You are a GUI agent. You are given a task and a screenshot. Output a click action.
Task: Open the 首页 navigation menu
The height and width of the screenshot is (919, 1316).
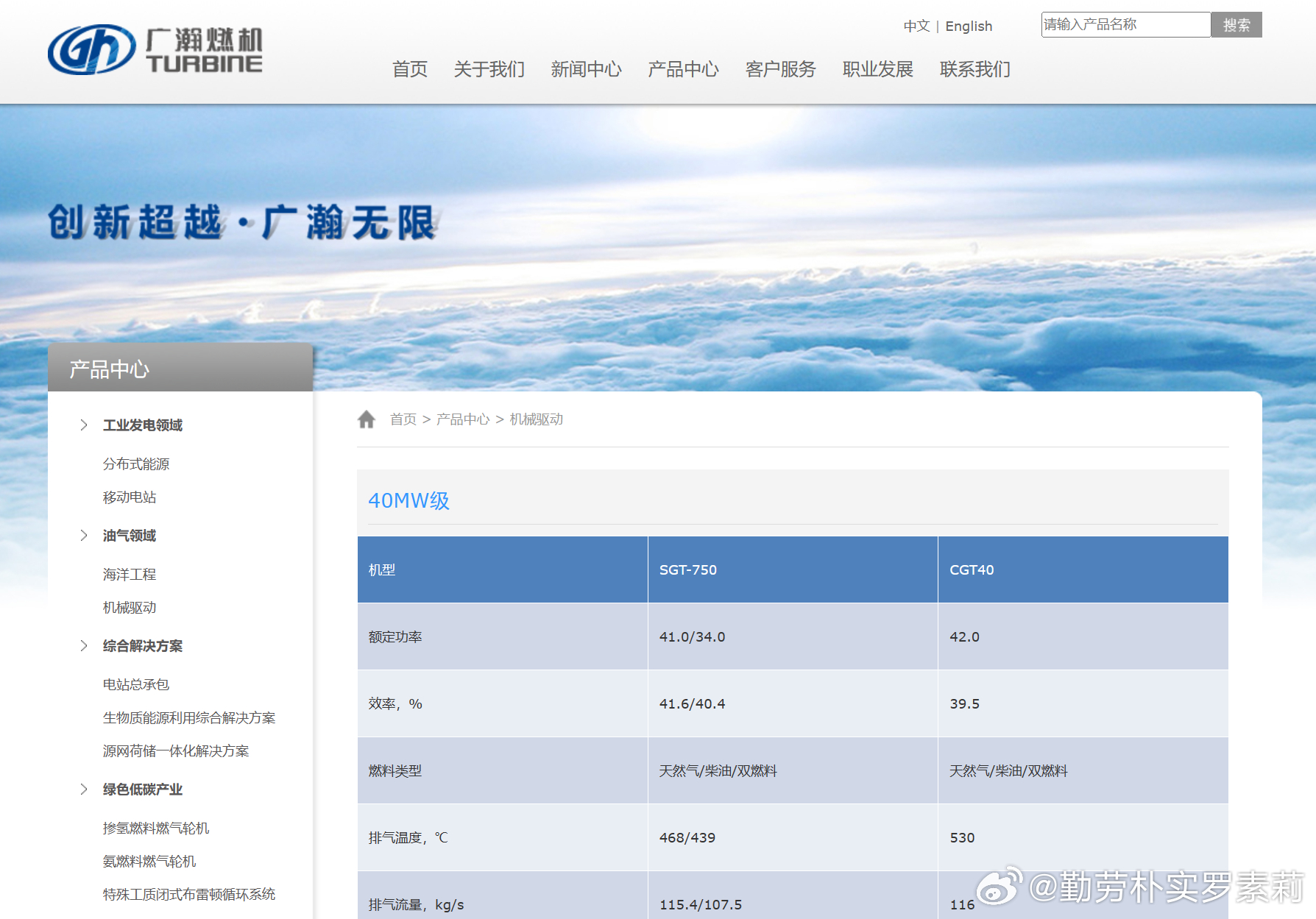pyautogui.click(x=410, y=69)
